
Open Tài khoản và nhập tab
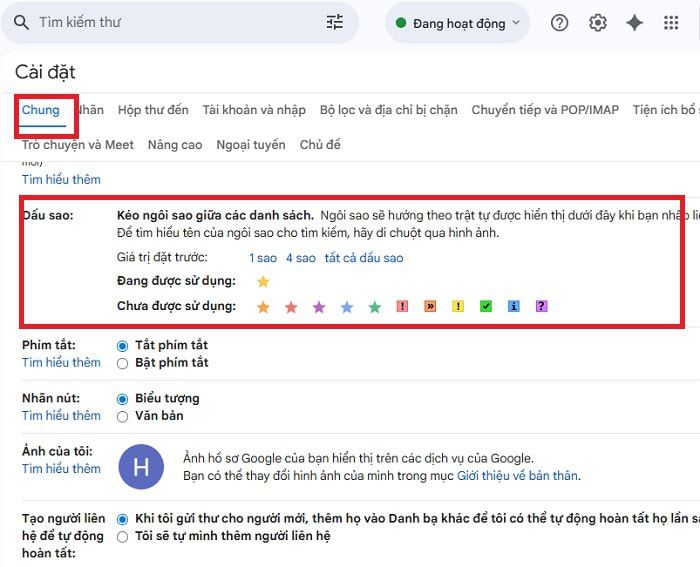(254, 110)
